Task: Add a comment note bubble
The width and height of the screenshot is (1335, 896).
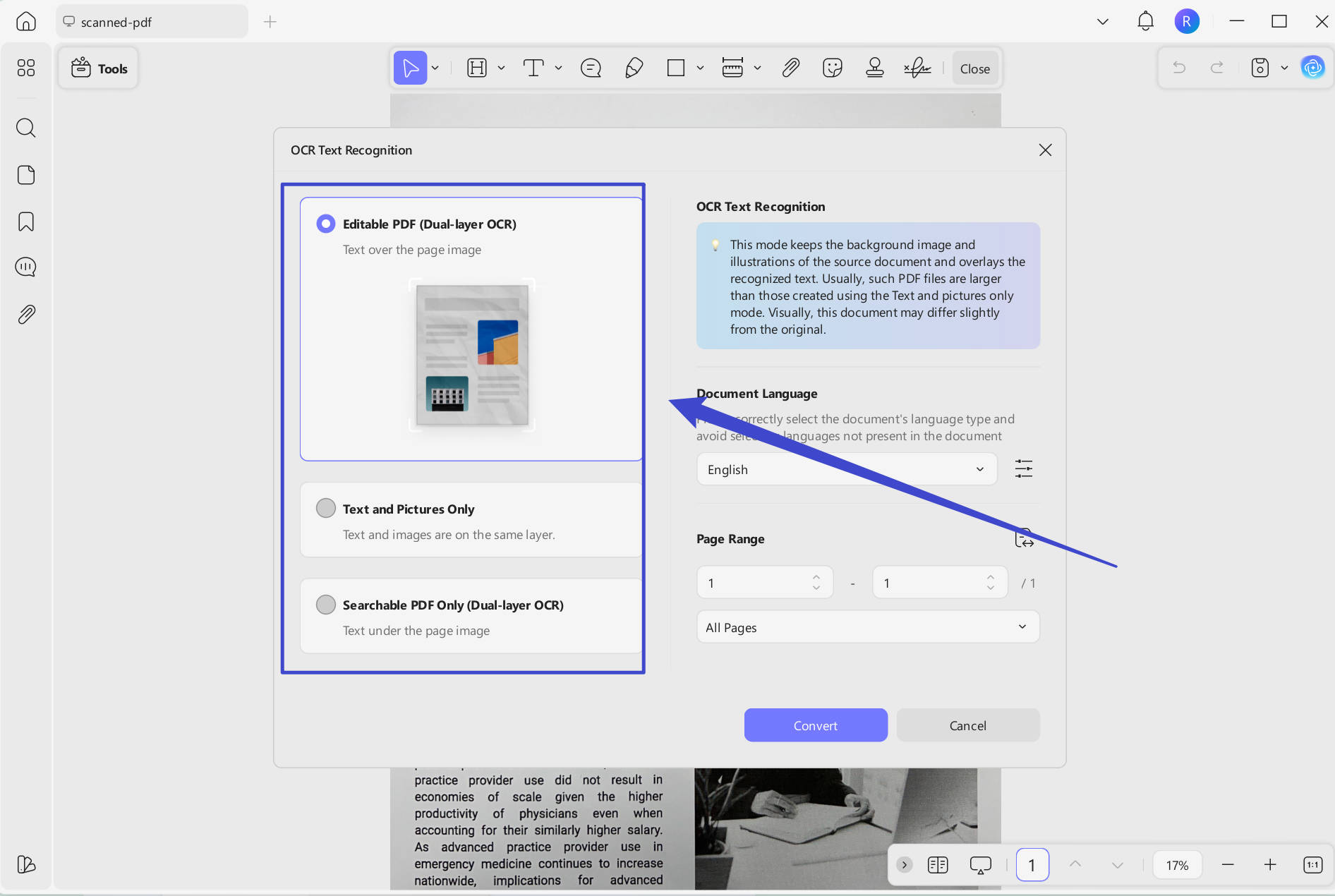Action: (x=591, y=68)
